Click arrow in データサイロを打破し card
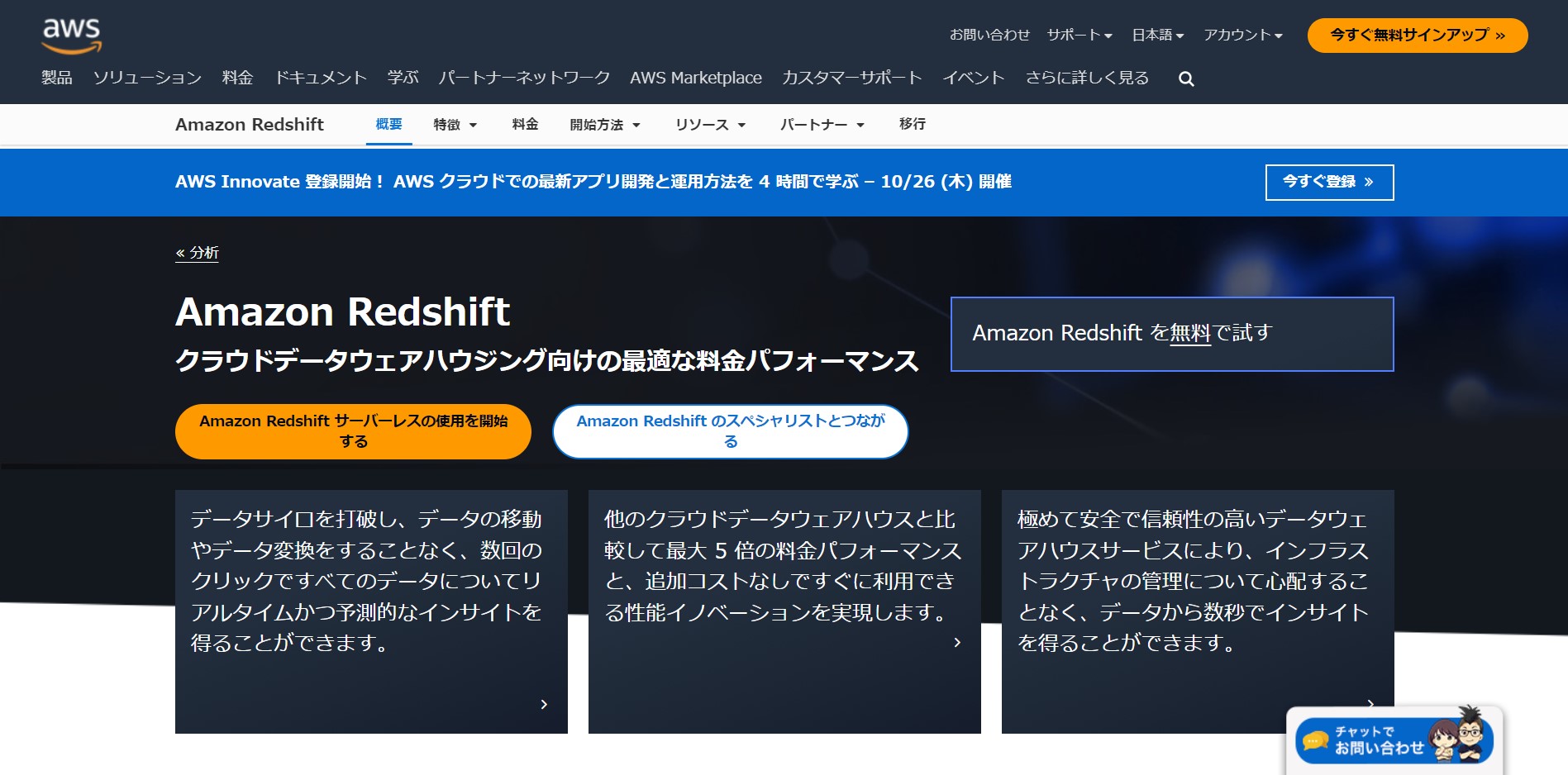 pos(544,704)
